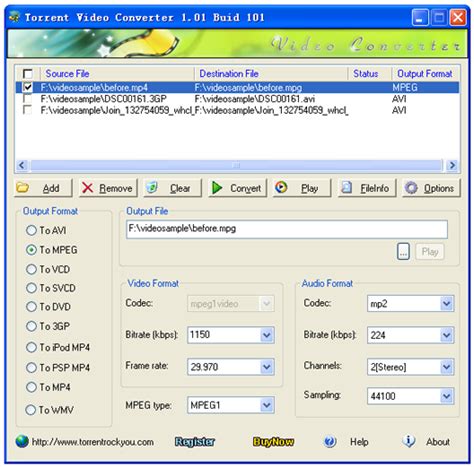Screen dimensions: 474x467
Task: Click the disabled video Codec mpeg1video dropdown
Action: pyautogui.click(x=231, y=304)
